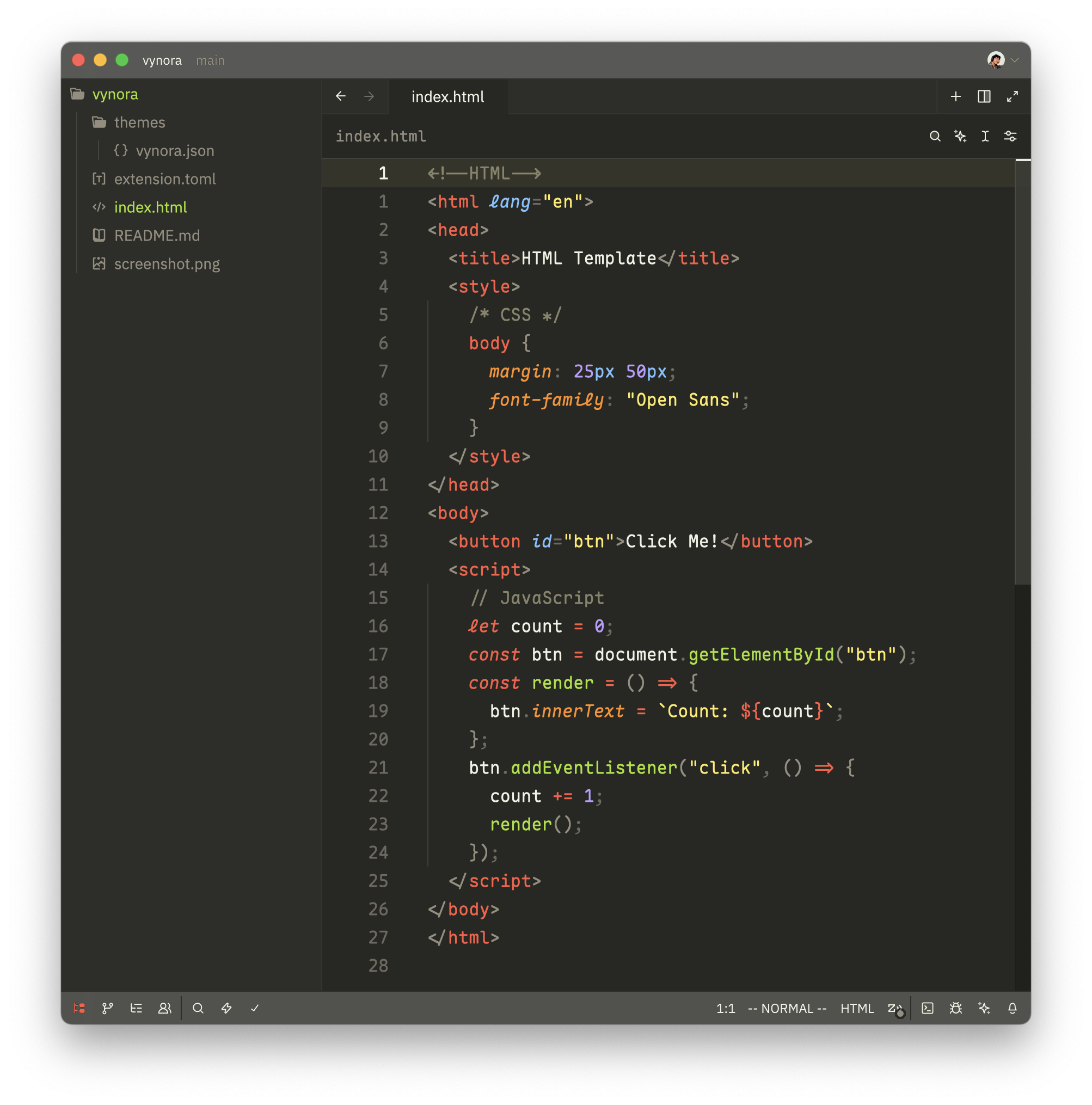1092x1105 pixels.
Task: Open the terminal panel icon
Action: coord(927,1008)
